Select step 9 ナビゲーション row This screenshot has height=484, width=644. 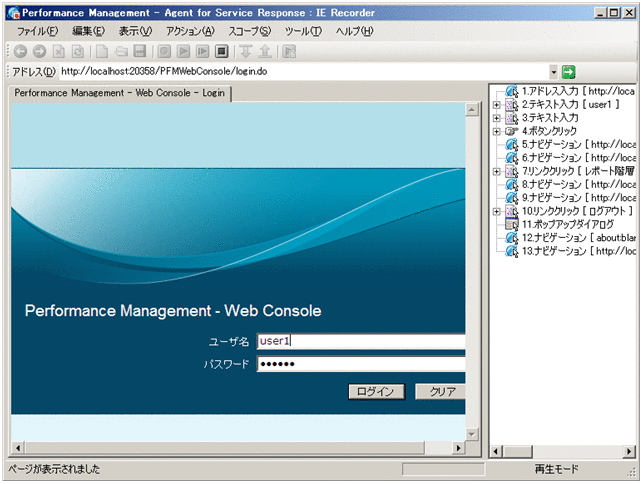[x=578, y=198]
